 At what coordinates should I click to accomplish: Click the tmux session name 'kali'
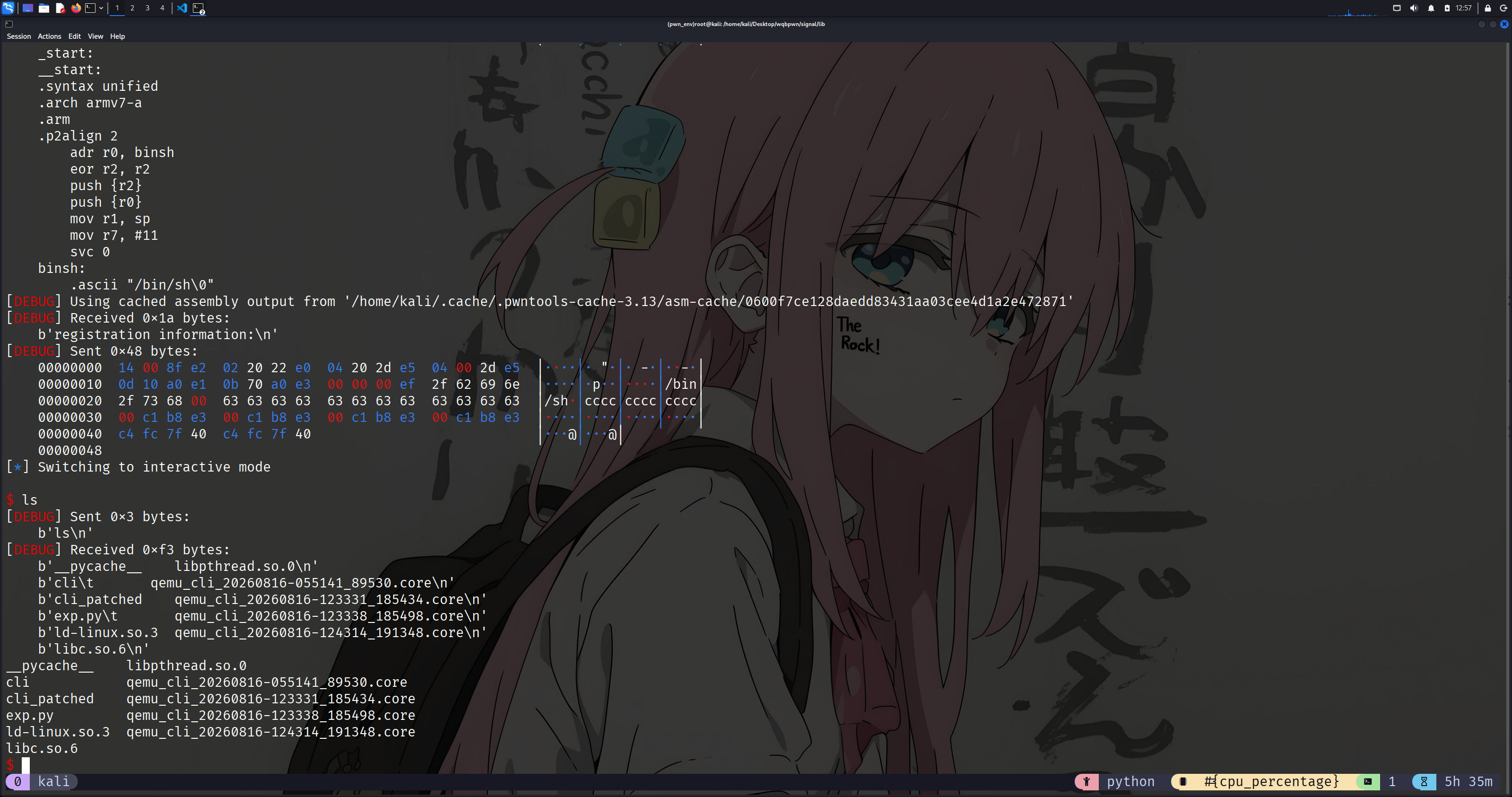pos(53,782)
